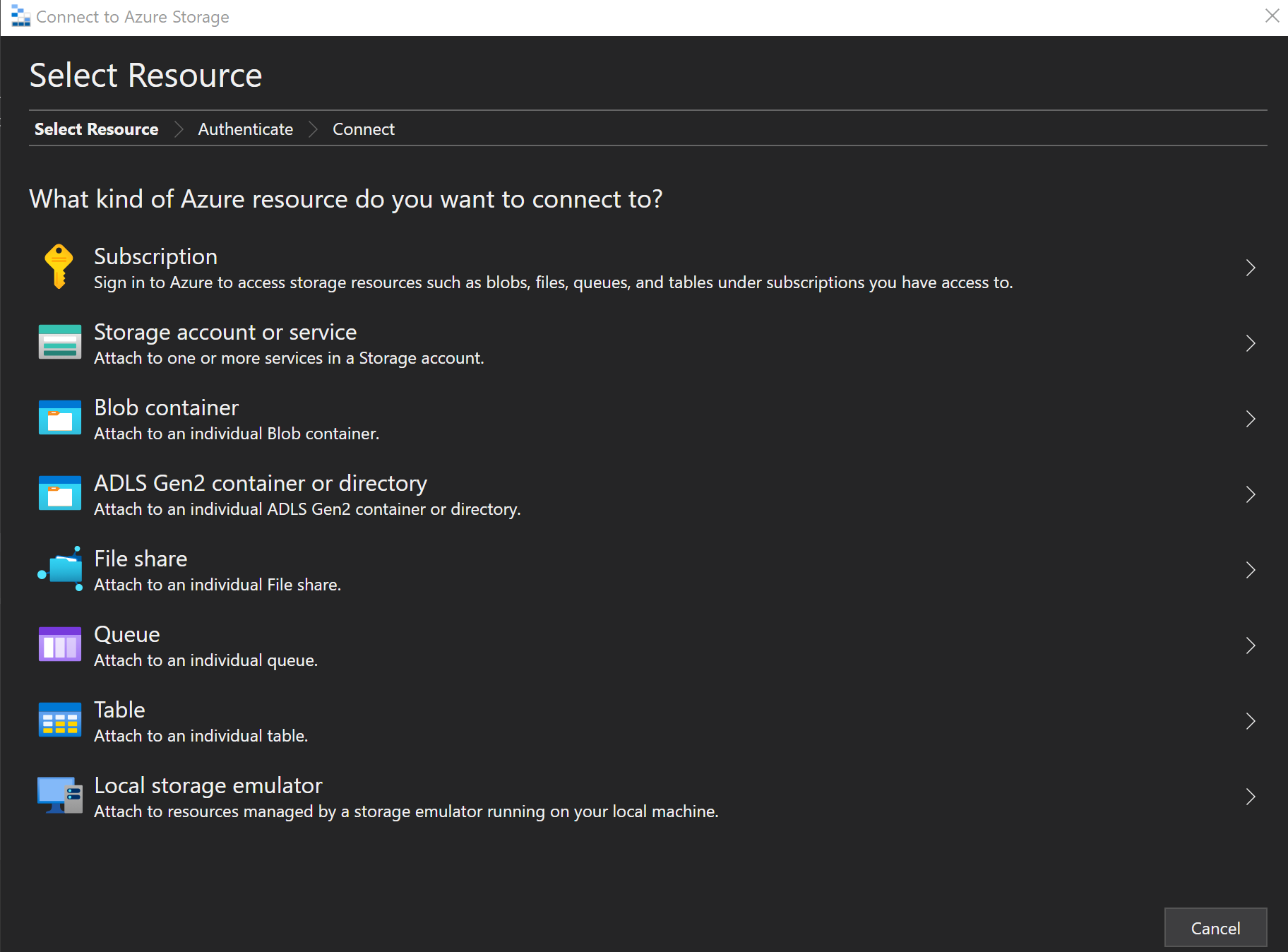Choose the ADLS Gen2 container icon
The height and width of the screenshot is (952, 1288).
pos(59,494)
